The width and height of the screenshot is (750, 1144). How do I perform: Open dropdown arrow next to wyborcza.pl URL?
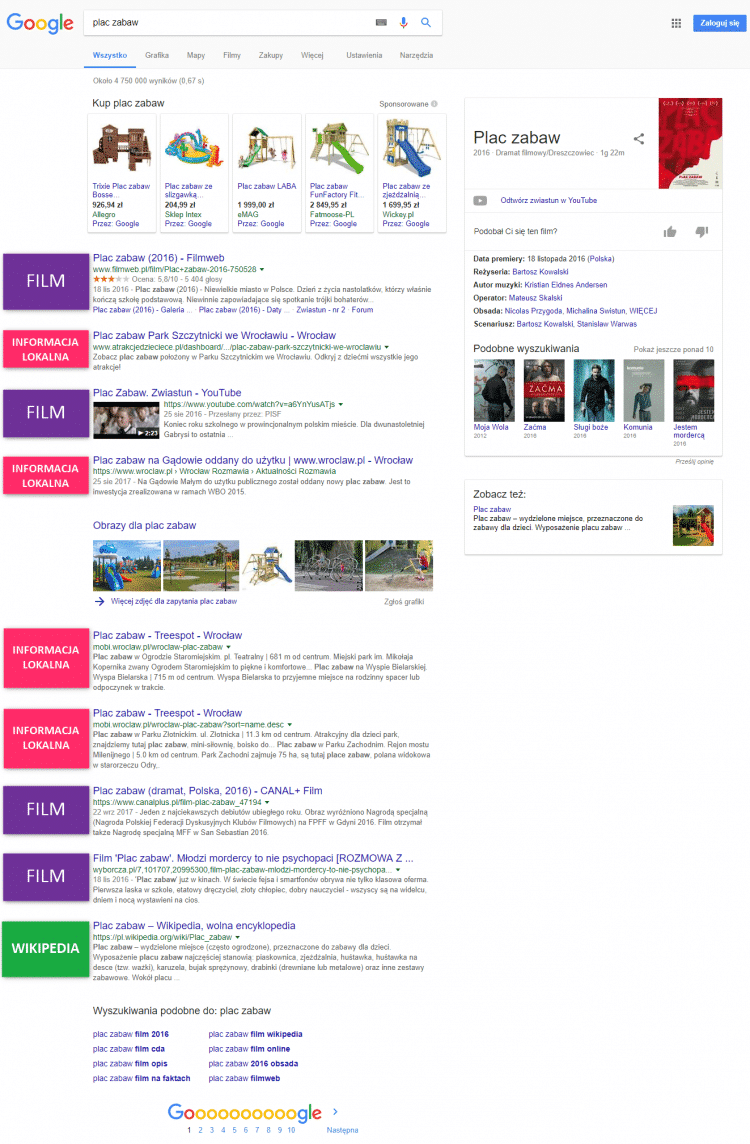click(x=398, y=870)
